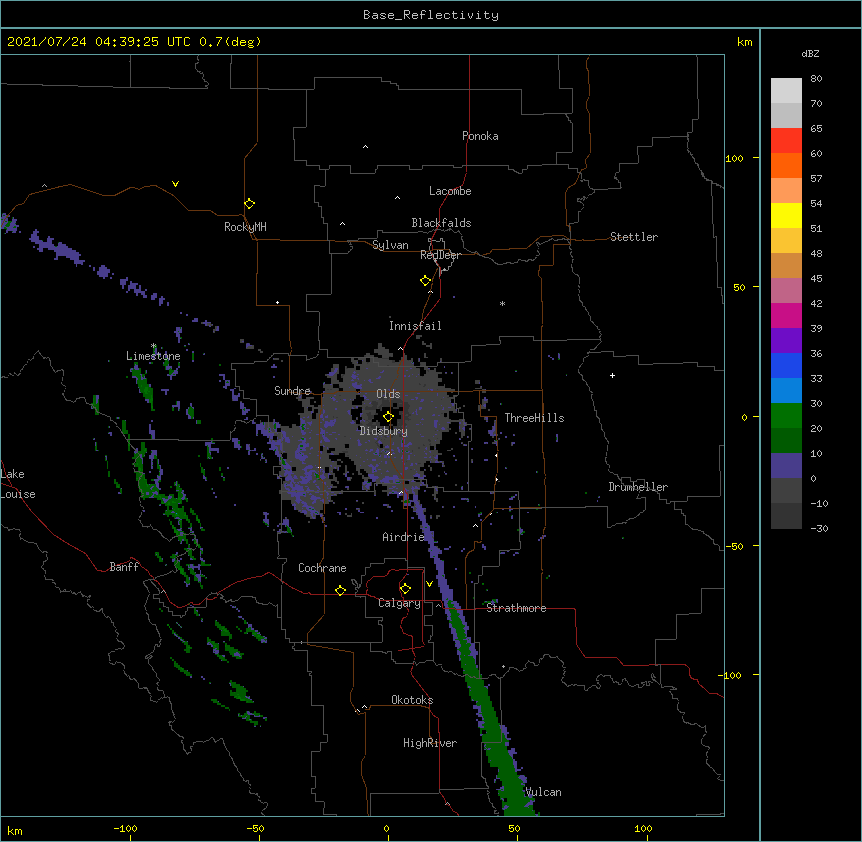This screenshot has height=842, width=862.
Task: Select the Banff label
Action: click(124, 567)
